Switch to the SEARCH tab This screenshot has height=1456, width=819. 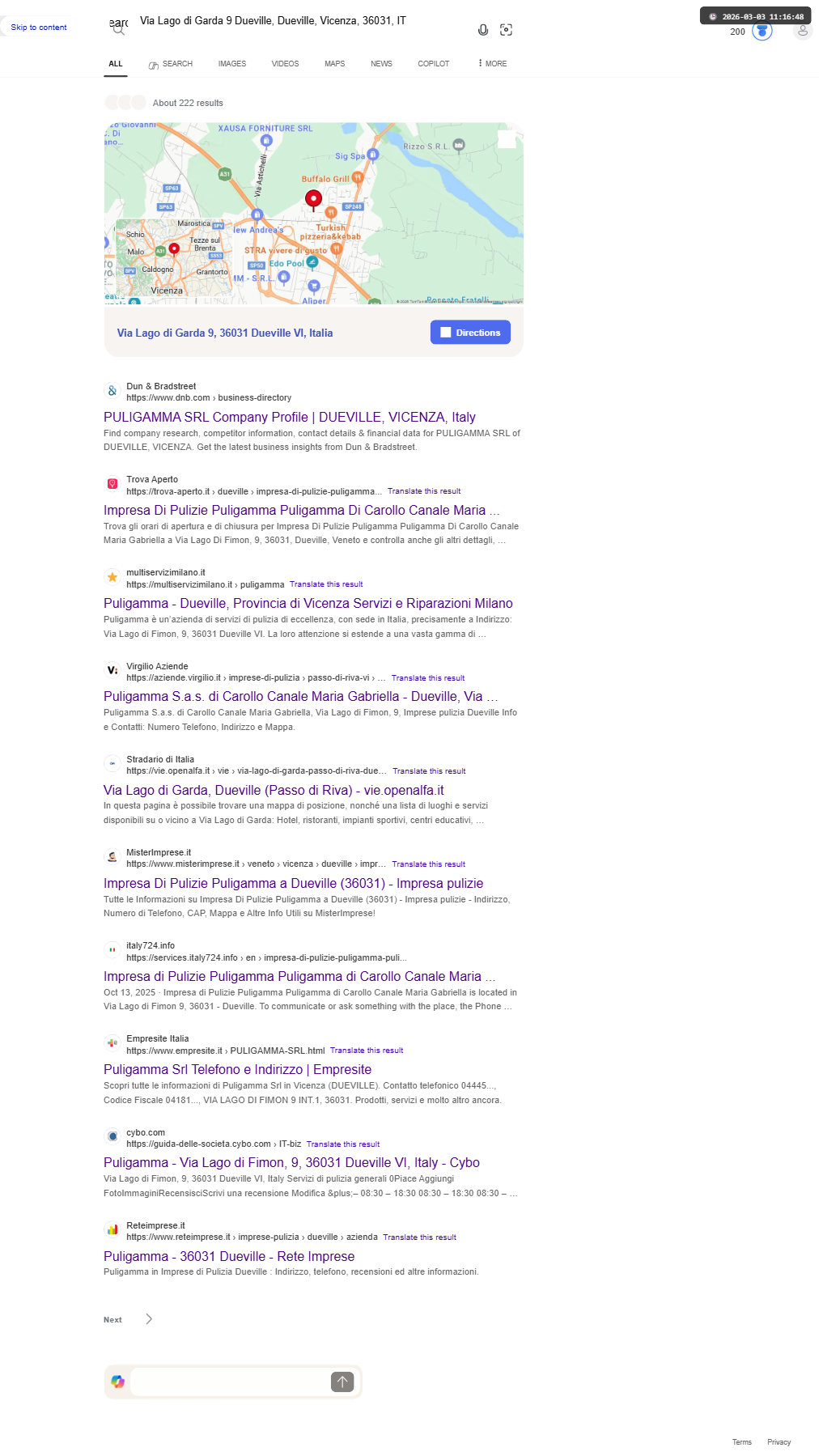tap(171, 64)
